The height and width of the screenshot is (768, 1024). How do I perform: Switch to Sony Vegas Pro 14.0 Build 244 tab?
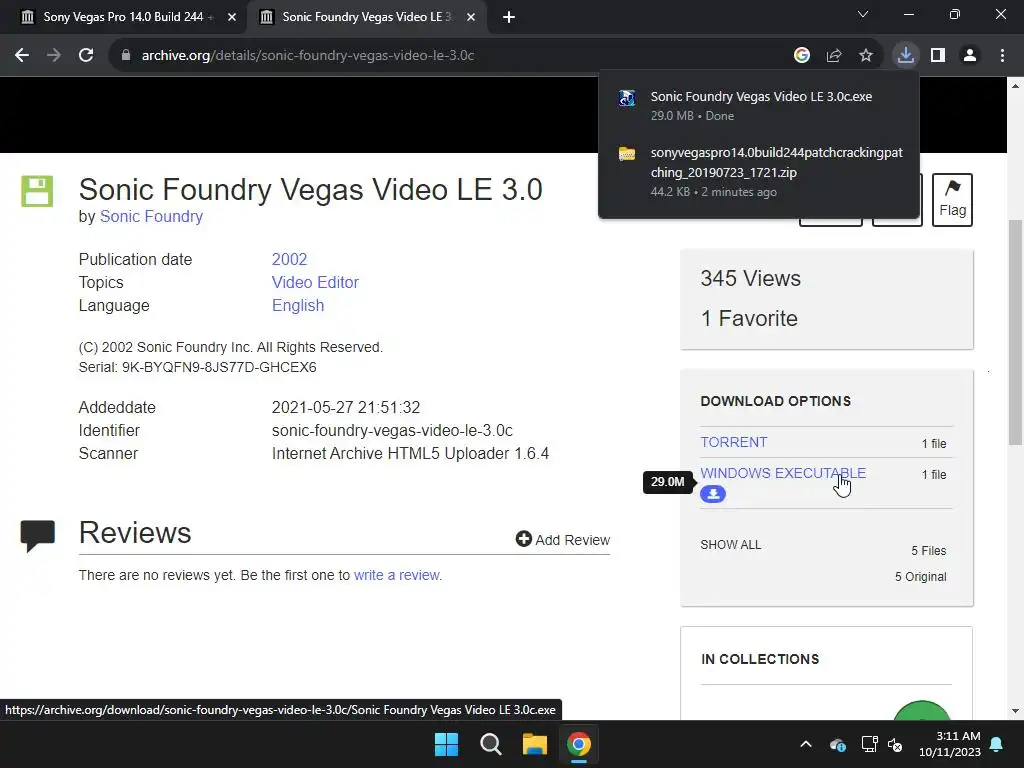(123, 17)
